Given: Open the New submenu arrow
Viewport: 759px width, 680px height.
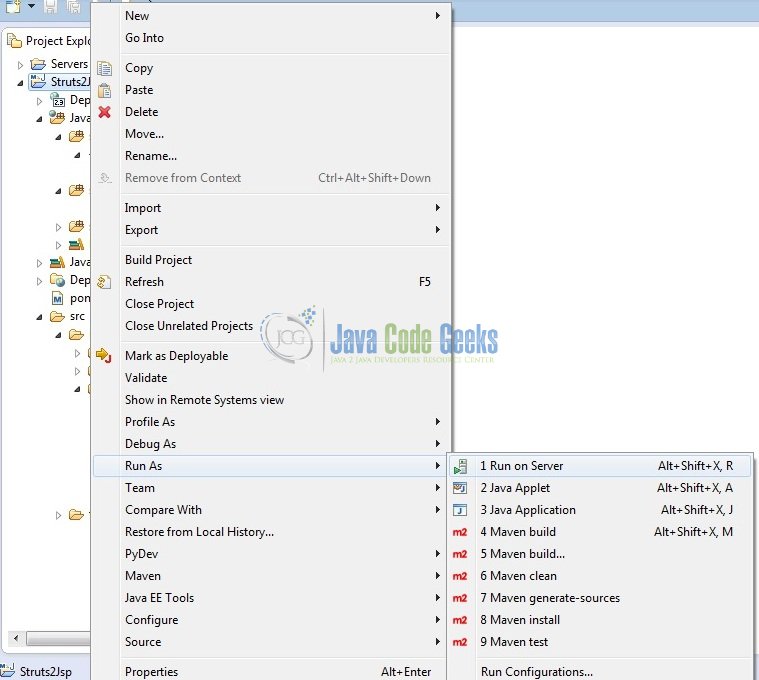Looking at the screenshot, I should pos(438,15).
